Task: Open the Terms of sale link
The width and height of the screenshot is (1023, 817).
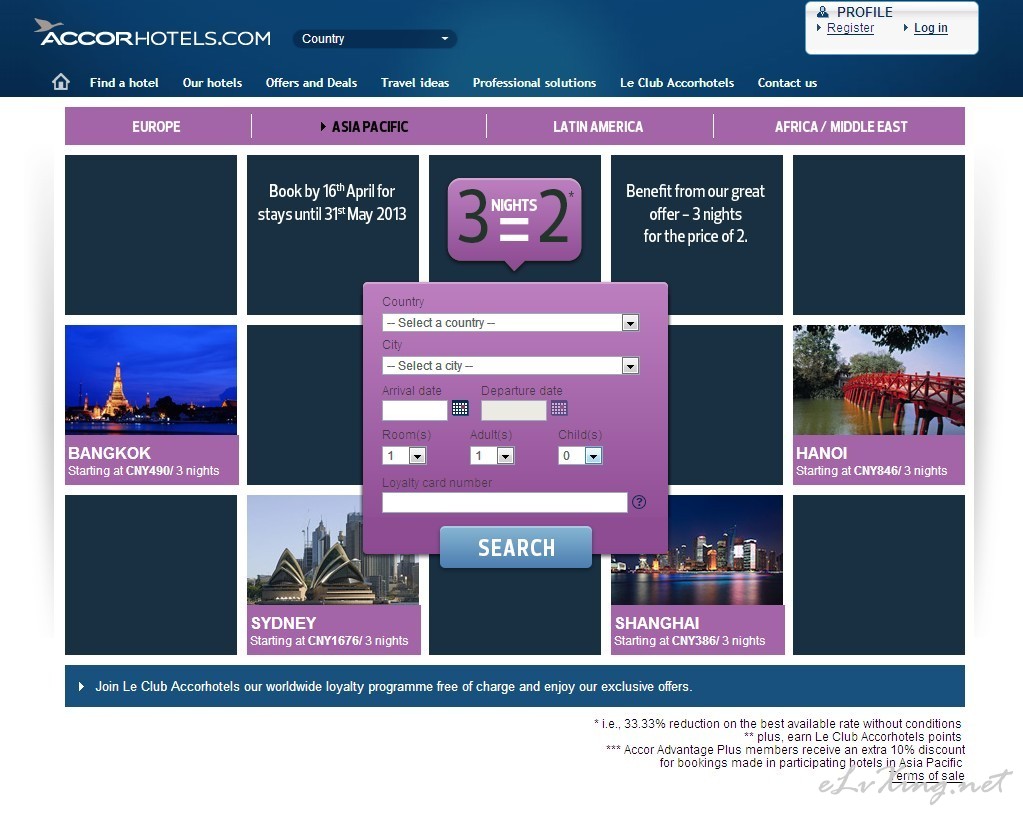Action: (926, 776)
